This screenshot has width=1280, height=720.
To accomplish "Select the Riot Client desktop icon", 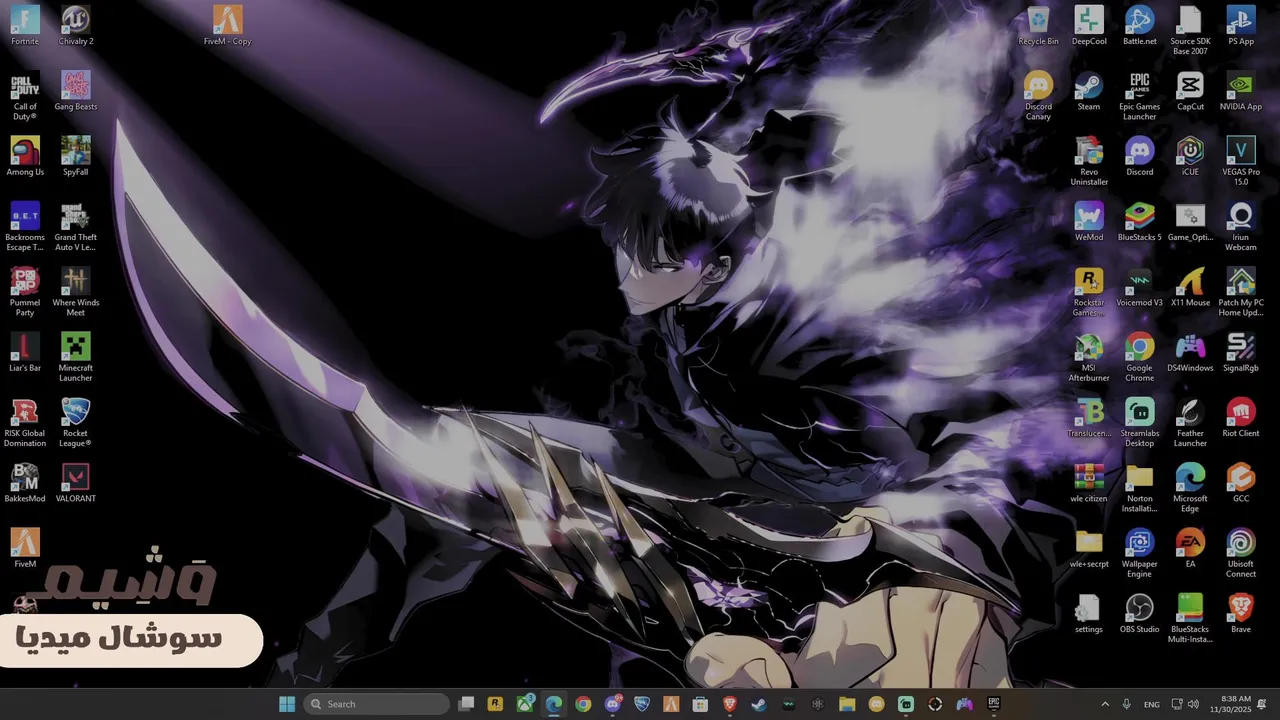I will point(1241,418).
